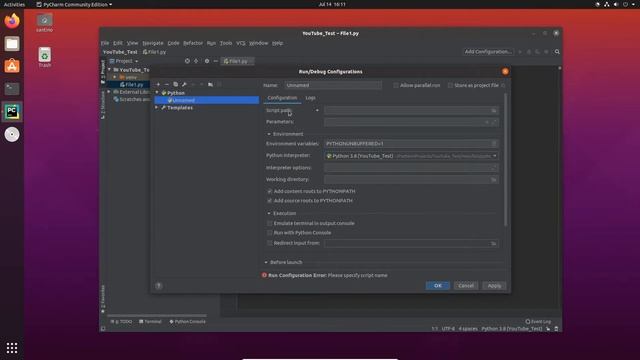Viewport: 640px width, 360px height.
Task: Click the Search Everywhere magnifier icon
Action: pyautogui.click(x=557, y=52)
